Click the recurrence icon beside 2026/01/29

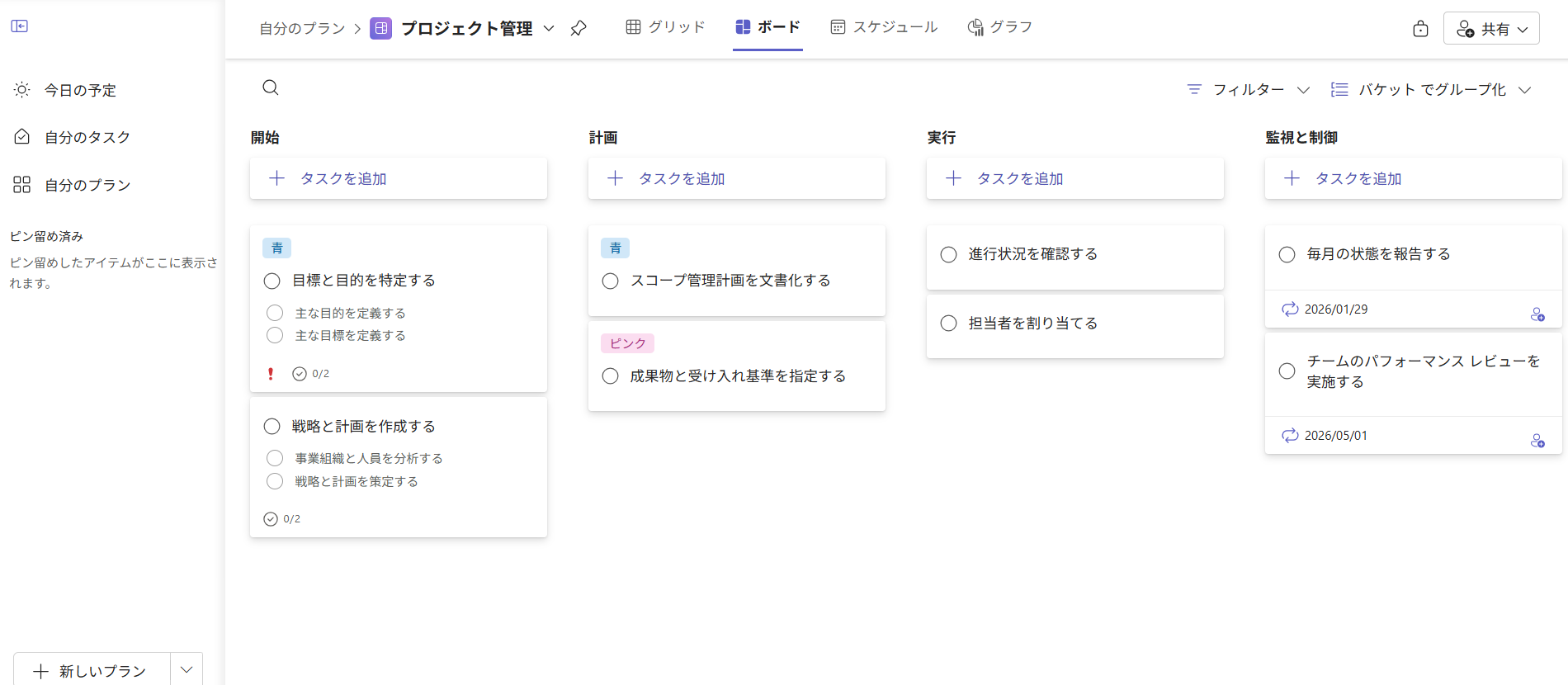coord(1290,309)
